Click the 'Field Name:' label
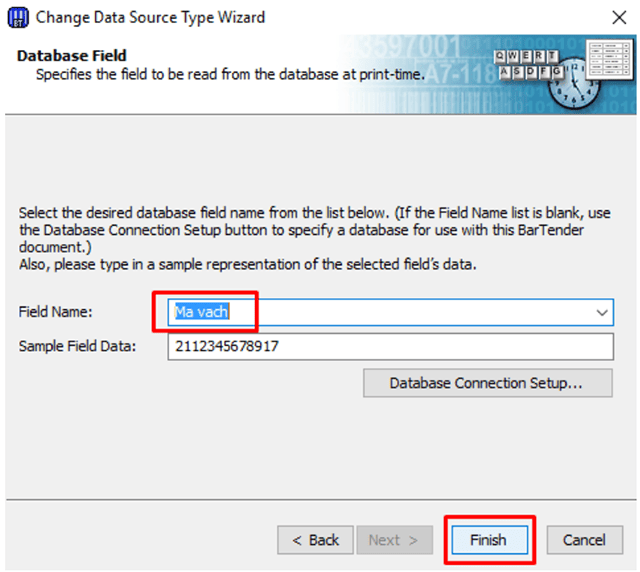Screen dimensions: 640x572 pos(55,312)
